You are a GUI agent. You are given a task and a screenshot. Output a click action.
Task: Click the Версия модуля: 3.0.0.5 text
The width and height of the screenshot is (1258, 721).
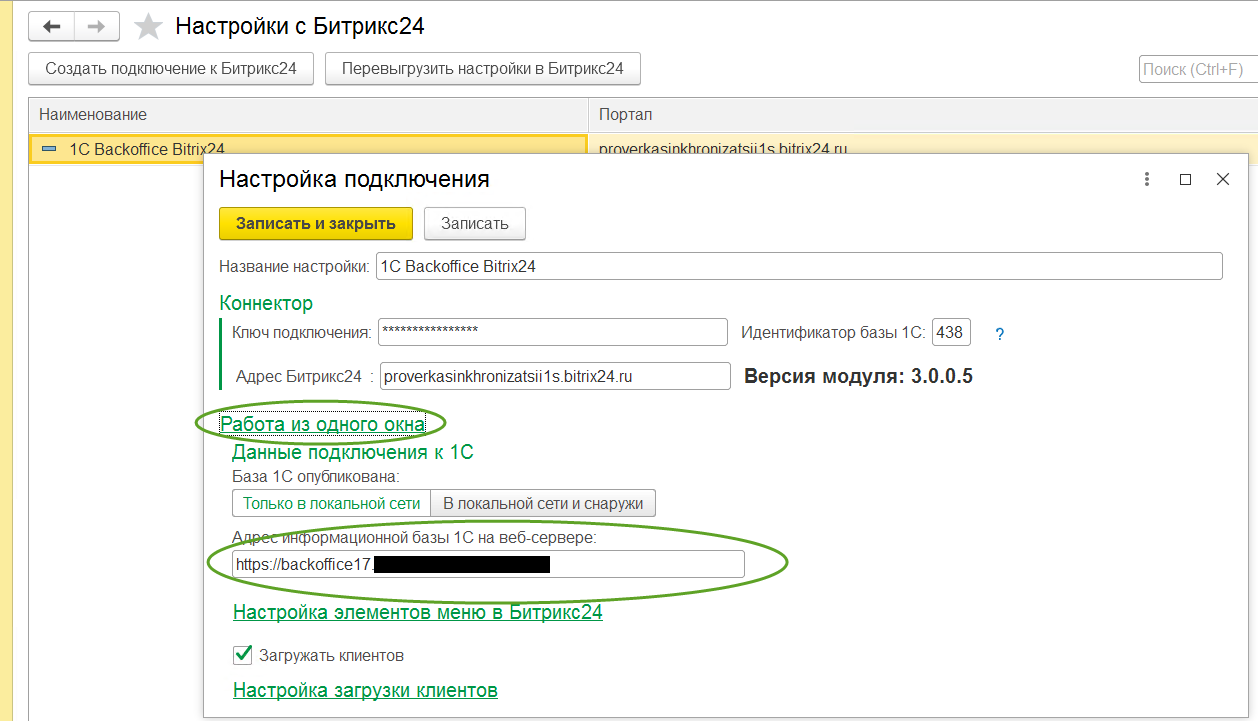click(x=858, y=376)
